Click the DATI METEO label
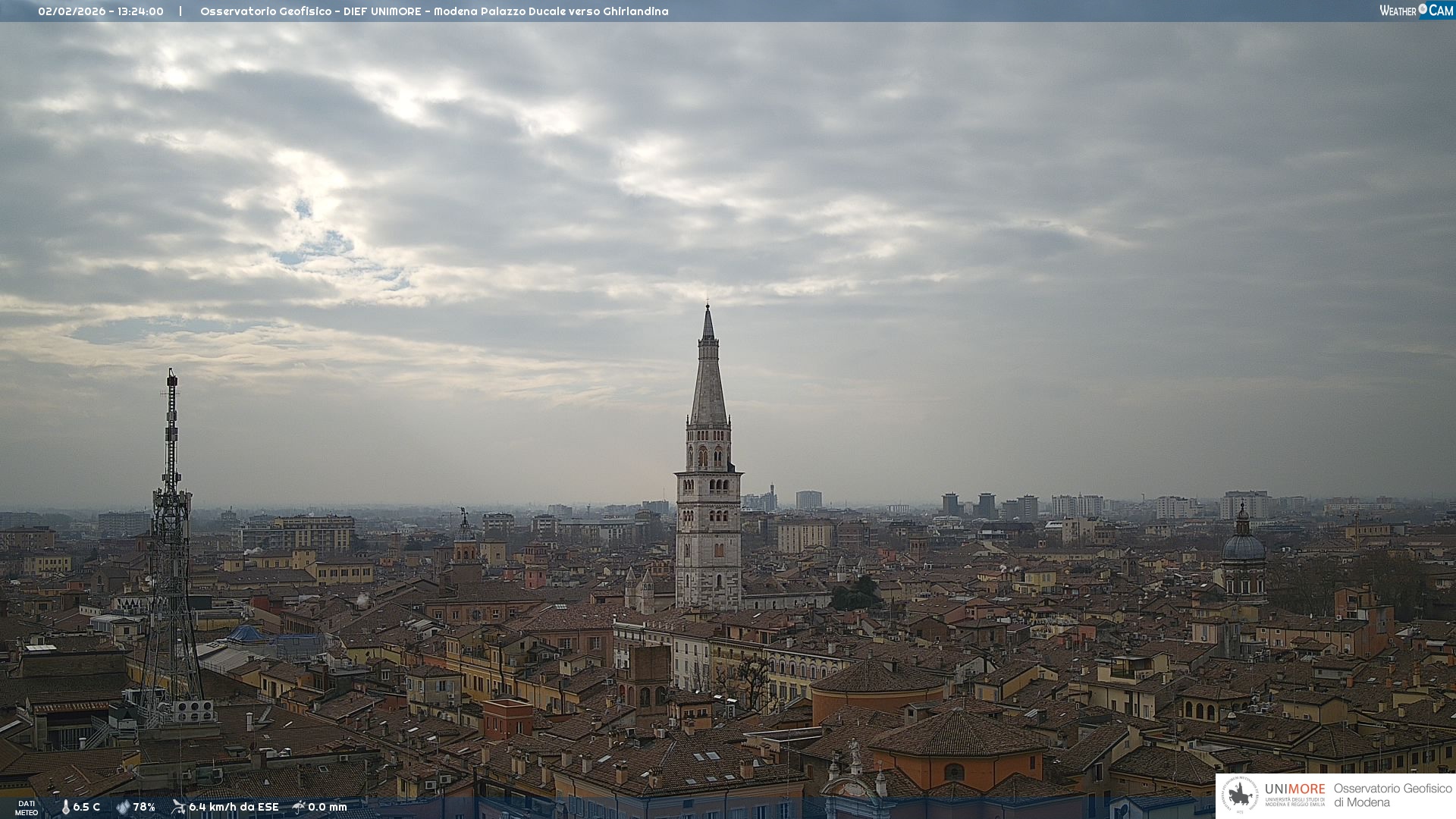Image resolution: width=1456 pixels, height=819 pixels. (27, 808)
